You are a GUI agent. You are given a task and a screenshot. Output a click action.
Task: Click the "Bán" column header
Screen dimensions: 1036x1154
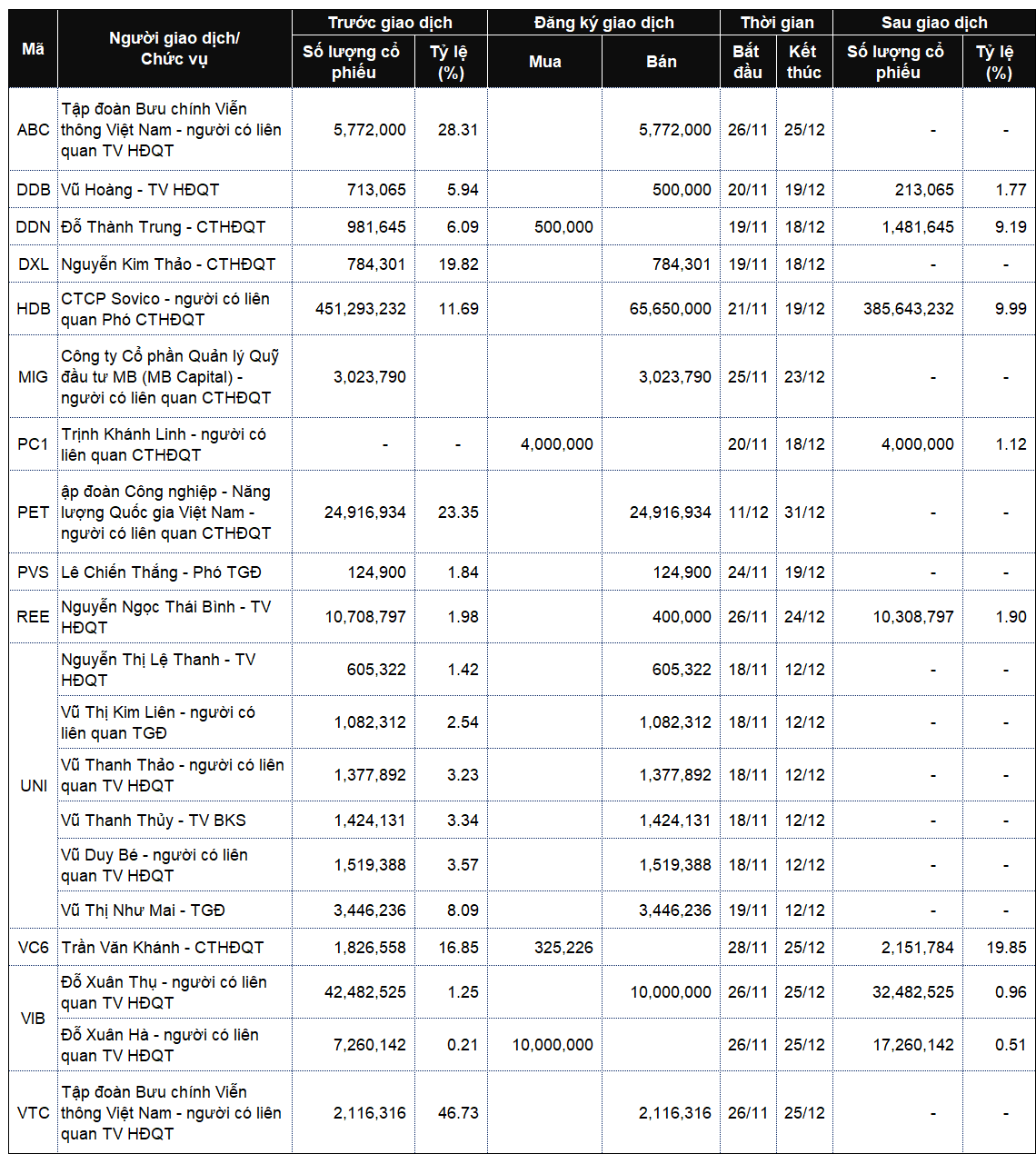tap(661, 62)
